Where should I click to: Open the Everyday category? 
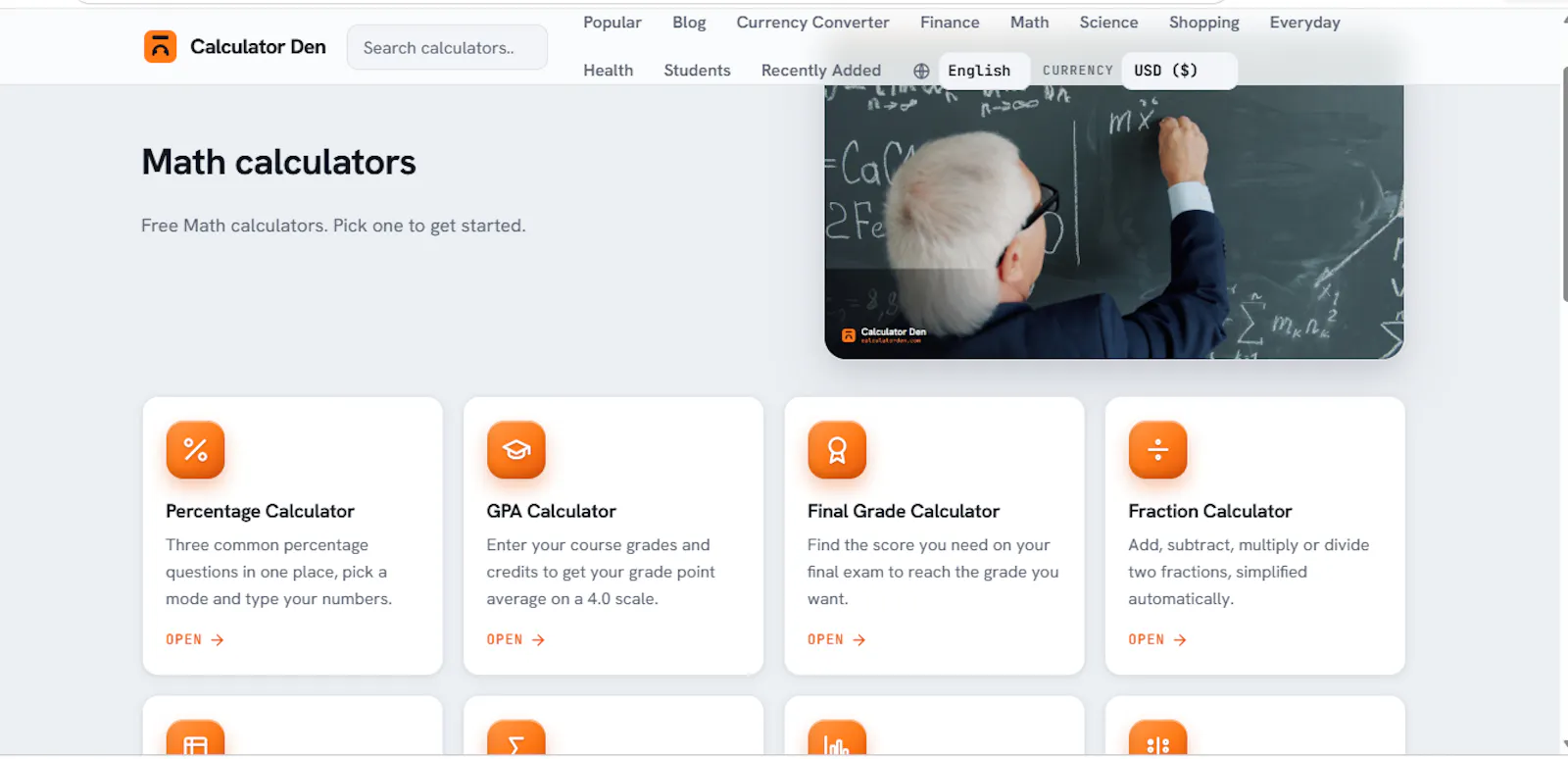[1304, 23]
